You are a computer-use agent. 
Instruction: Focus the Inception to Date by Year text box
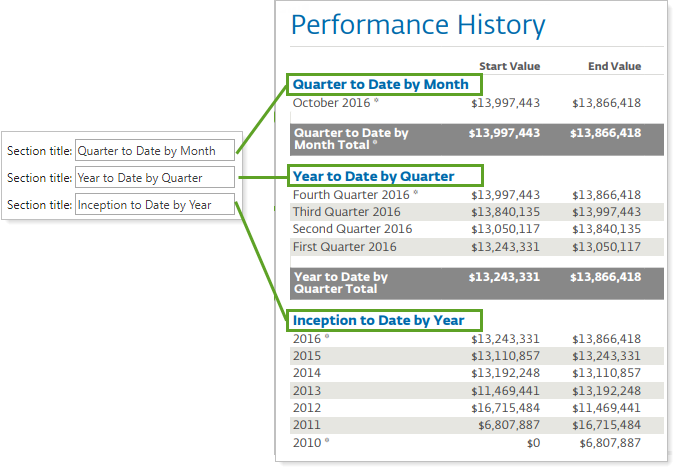click(155, 205)
